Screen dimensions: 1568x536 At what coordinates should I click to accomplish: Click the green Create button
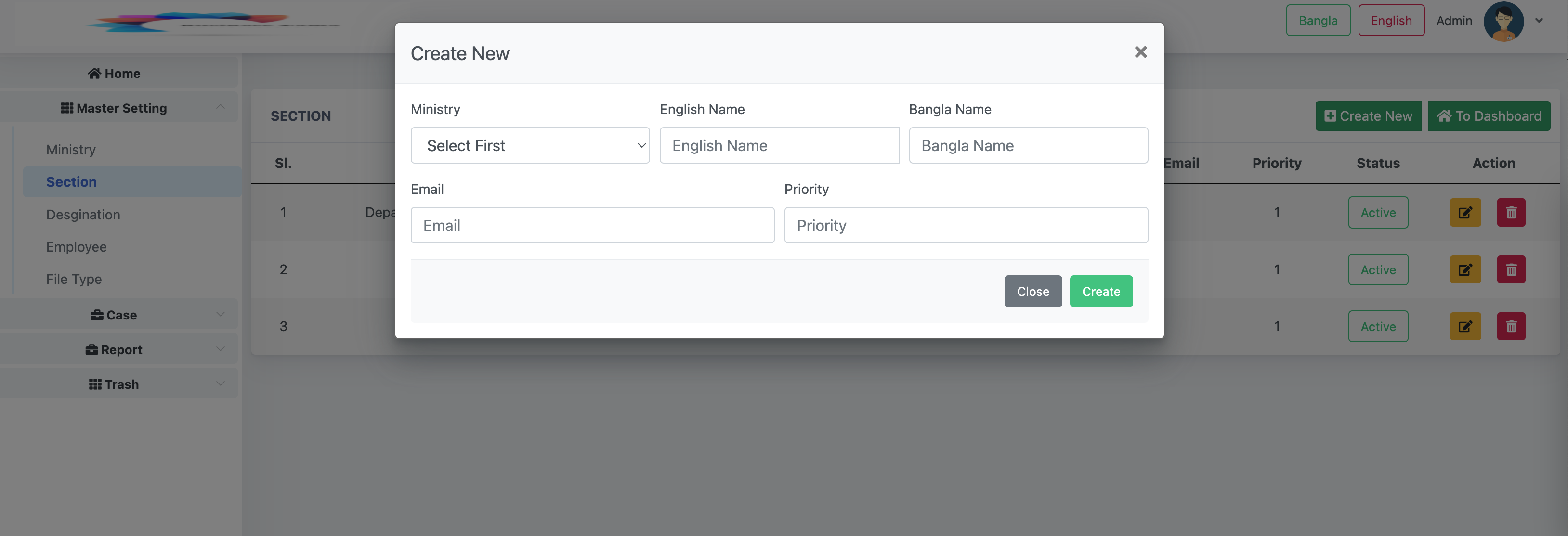1100,292
